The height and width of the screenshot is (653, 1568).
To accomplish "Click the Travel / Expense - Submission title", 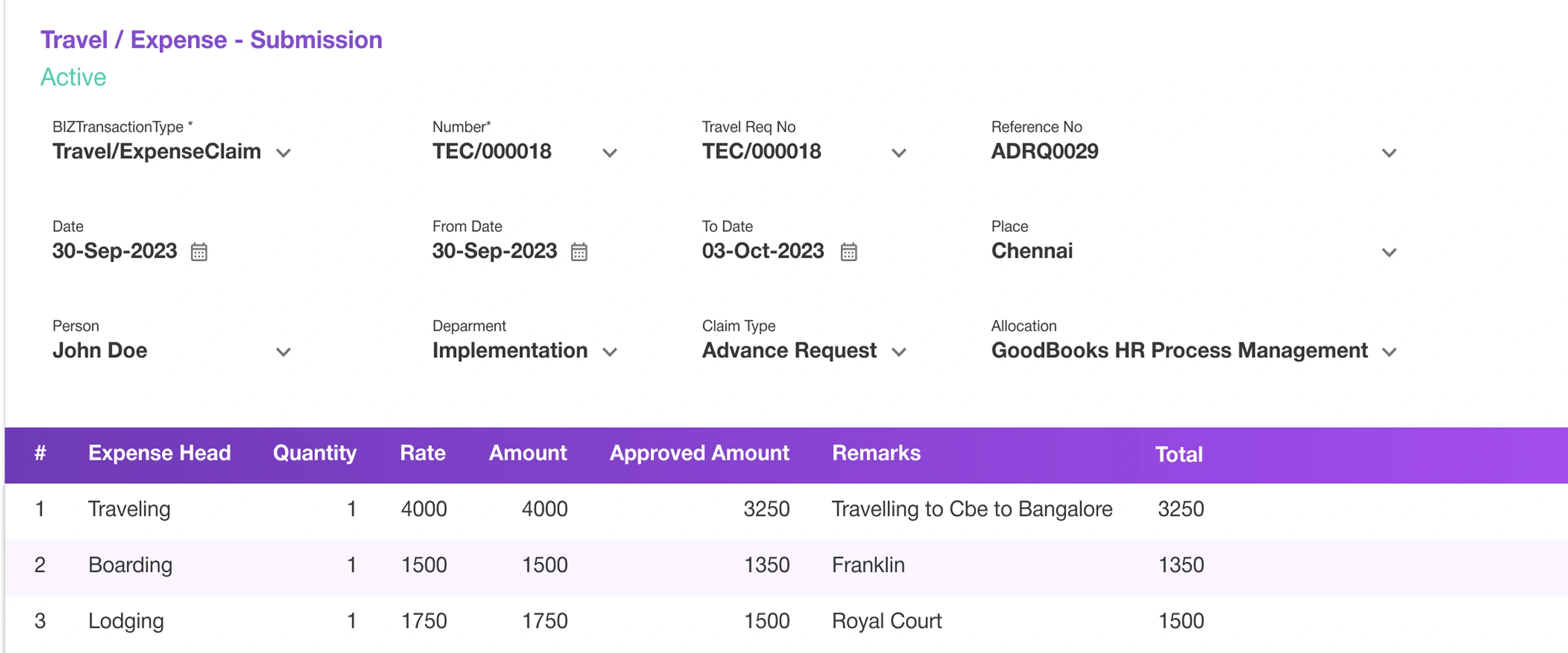I will click(x=211, y=40).
